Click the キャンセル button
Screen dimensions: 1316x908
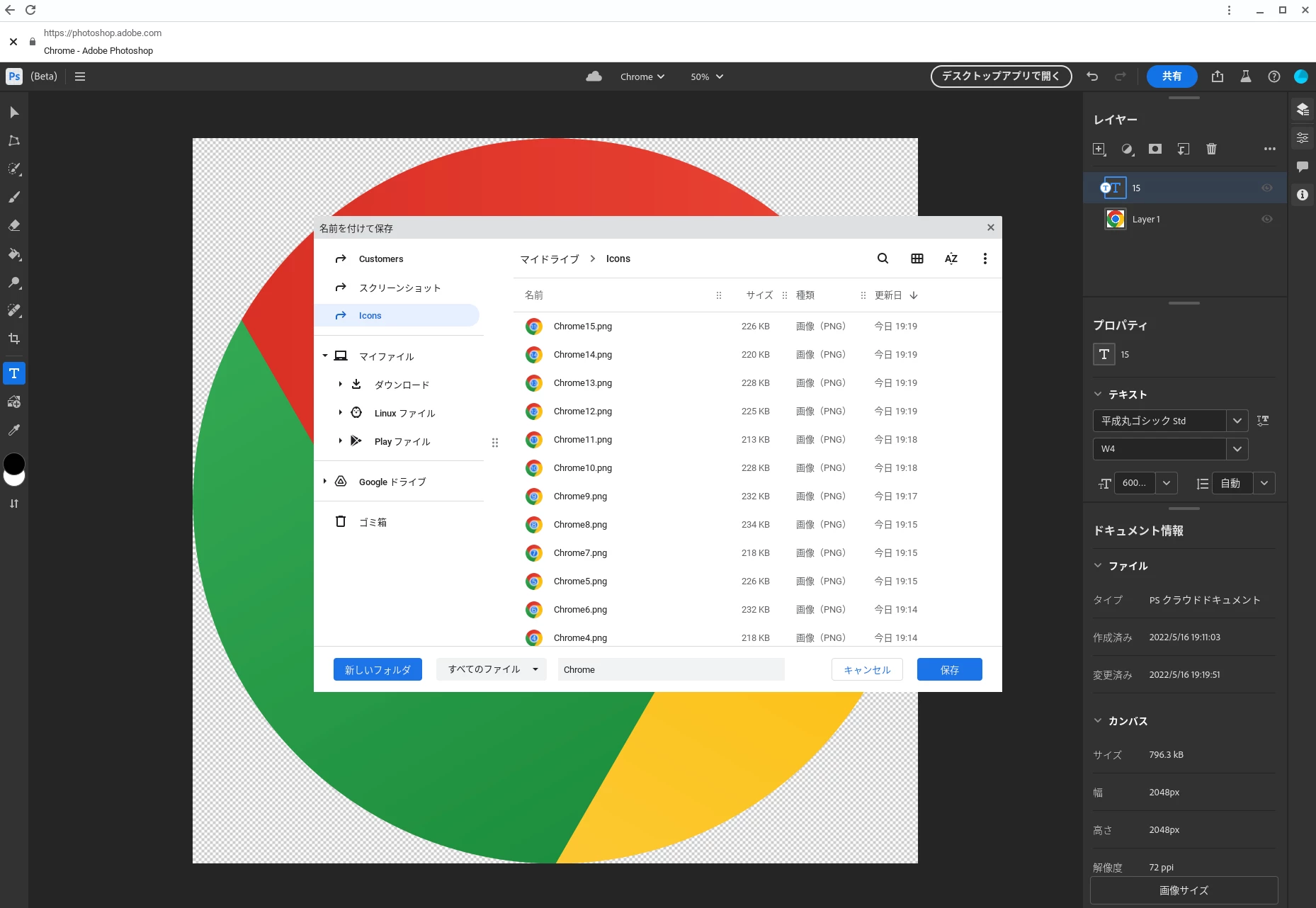point(867,669)
